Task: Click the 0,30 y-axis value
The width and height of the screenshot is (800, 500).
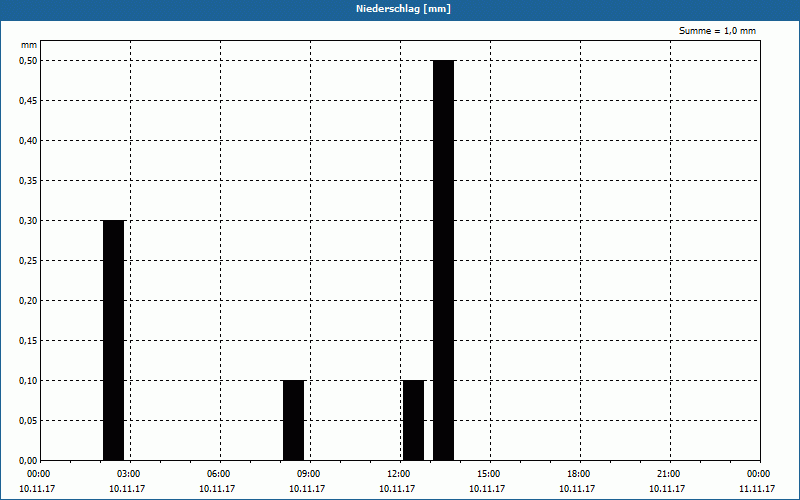Action: [x=28, y=221]
